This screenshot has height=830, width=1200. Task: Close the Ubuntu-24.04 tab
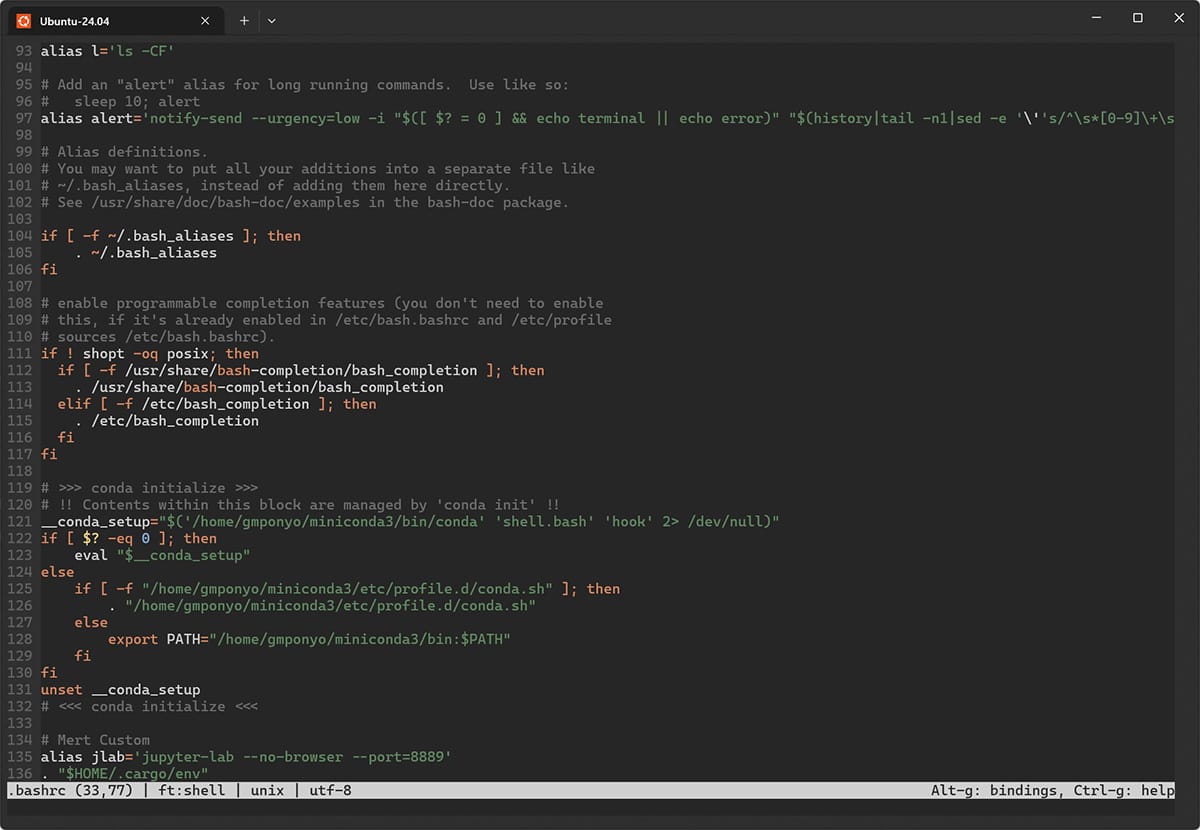(206, 20)
